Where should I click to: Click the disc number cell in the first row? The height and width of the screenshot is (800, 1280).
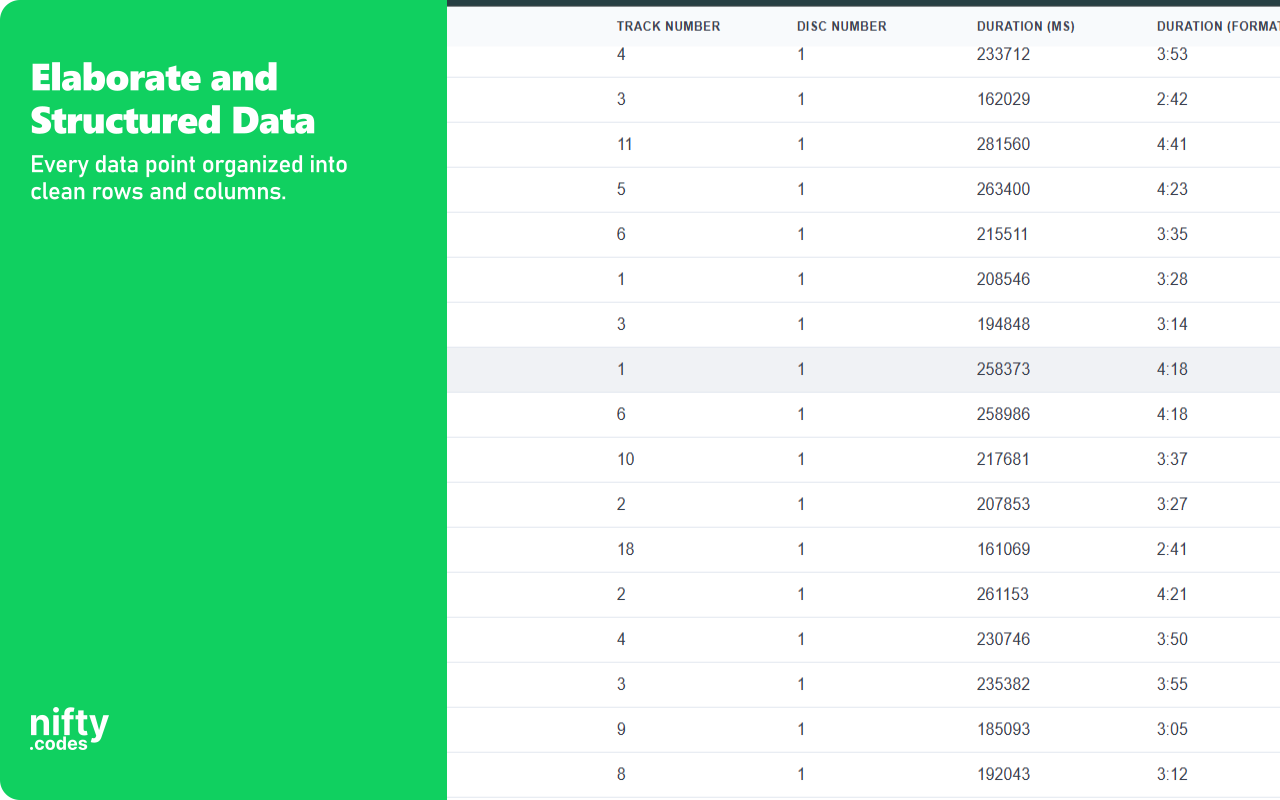click(x=801, y=54)
